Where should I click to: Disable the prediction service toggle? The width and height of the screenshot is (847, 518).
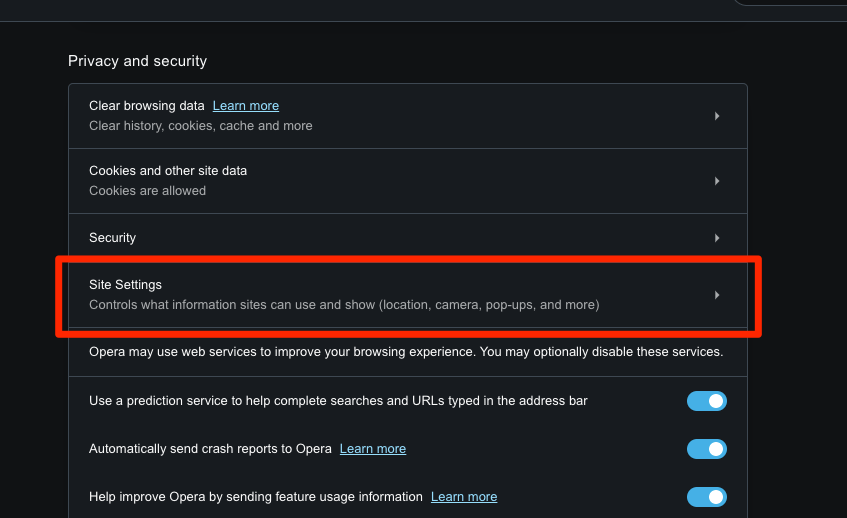(706, 401)
